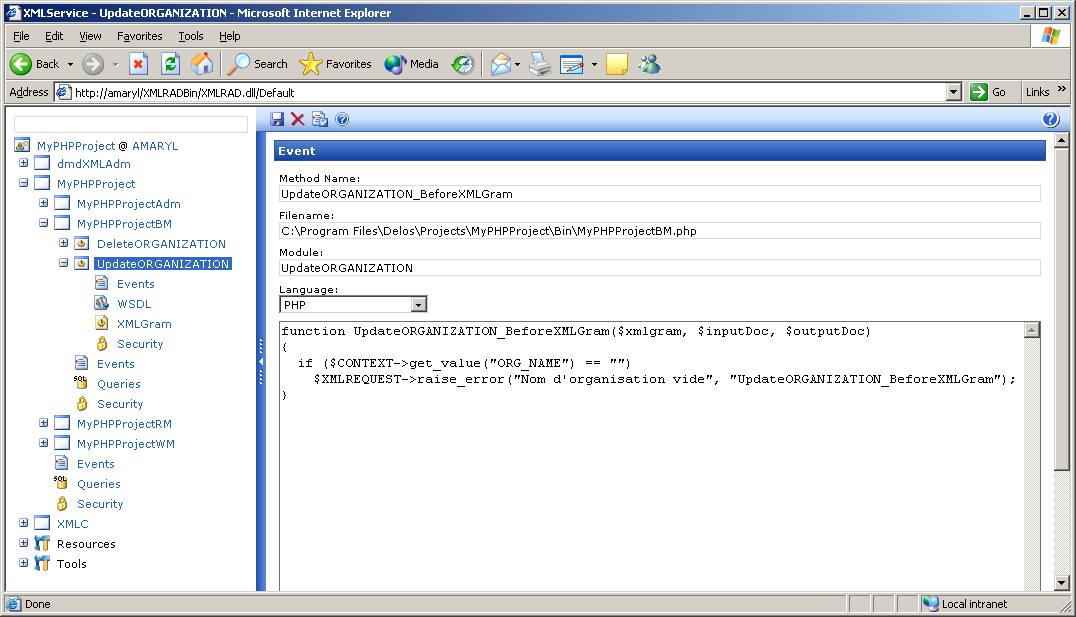
Task: Select WSDL under UpdateORGANIZATION
Action: click(x=134, y=304)
